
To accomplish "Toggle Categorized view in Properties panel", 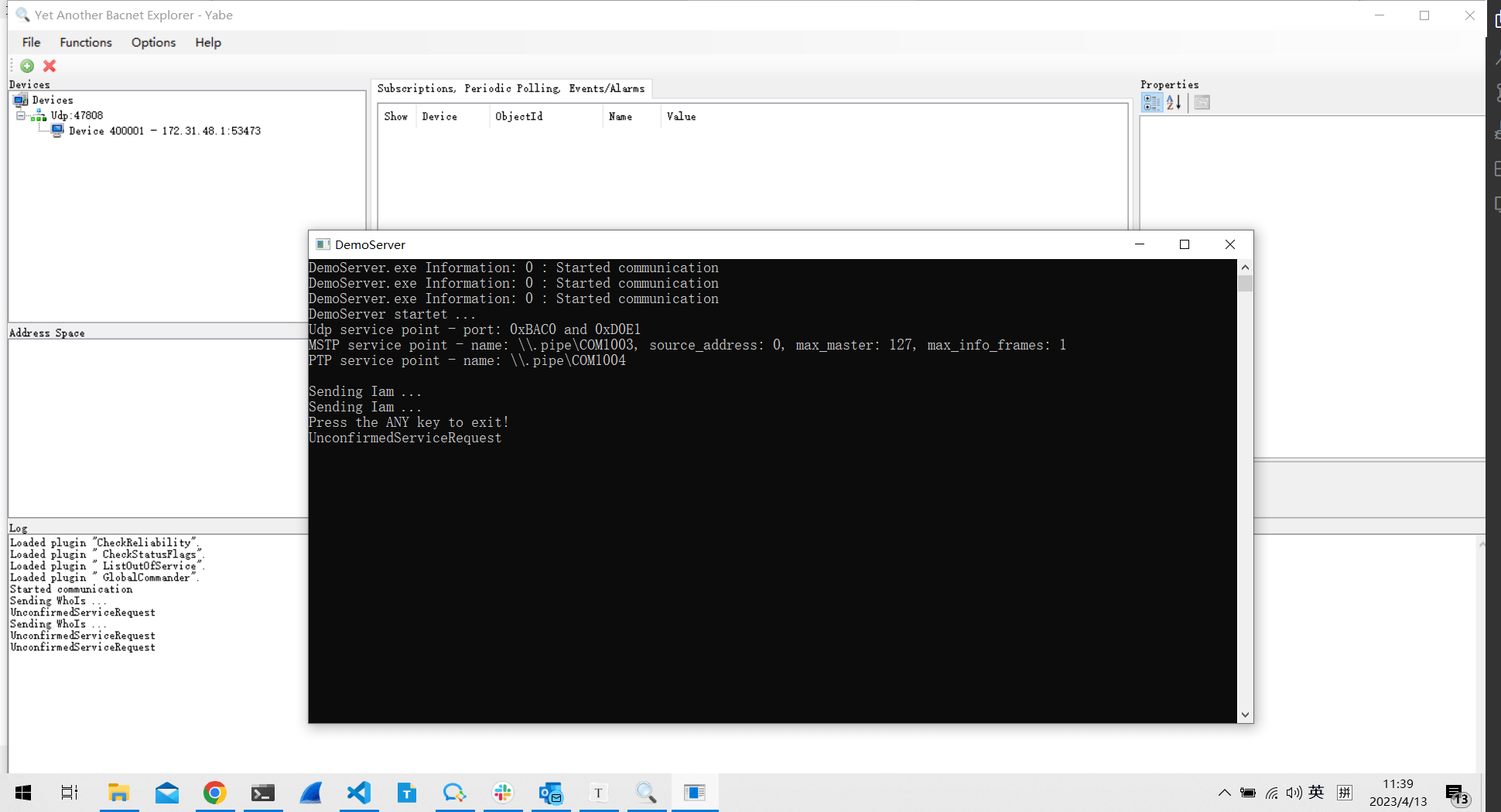I will tap(1151, 102).
